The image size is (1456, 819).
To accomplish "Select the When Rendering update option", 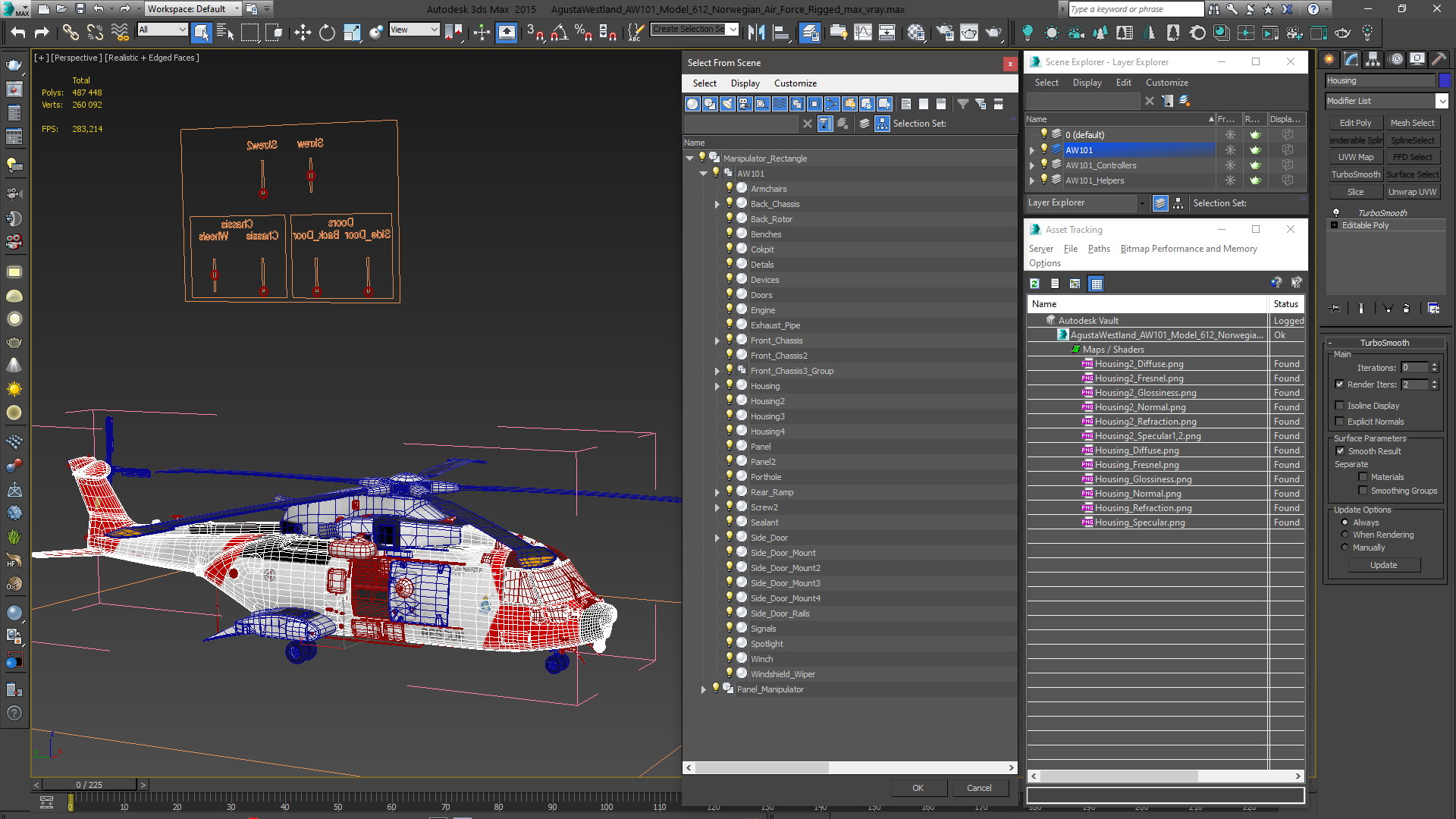I will 1345,535.
